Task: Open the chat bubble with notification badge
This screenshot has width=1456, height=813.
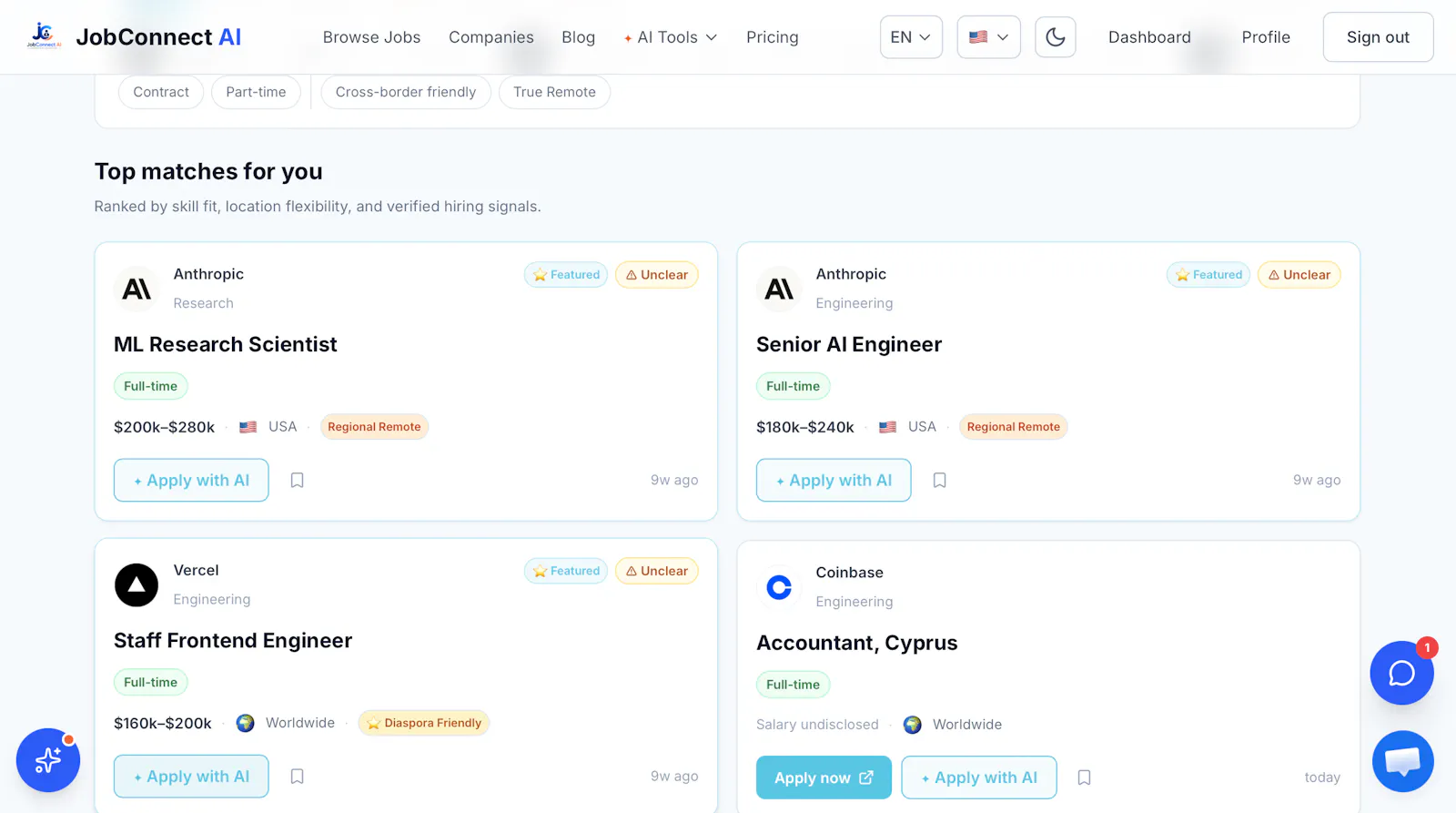Action: click(1401, 673)
